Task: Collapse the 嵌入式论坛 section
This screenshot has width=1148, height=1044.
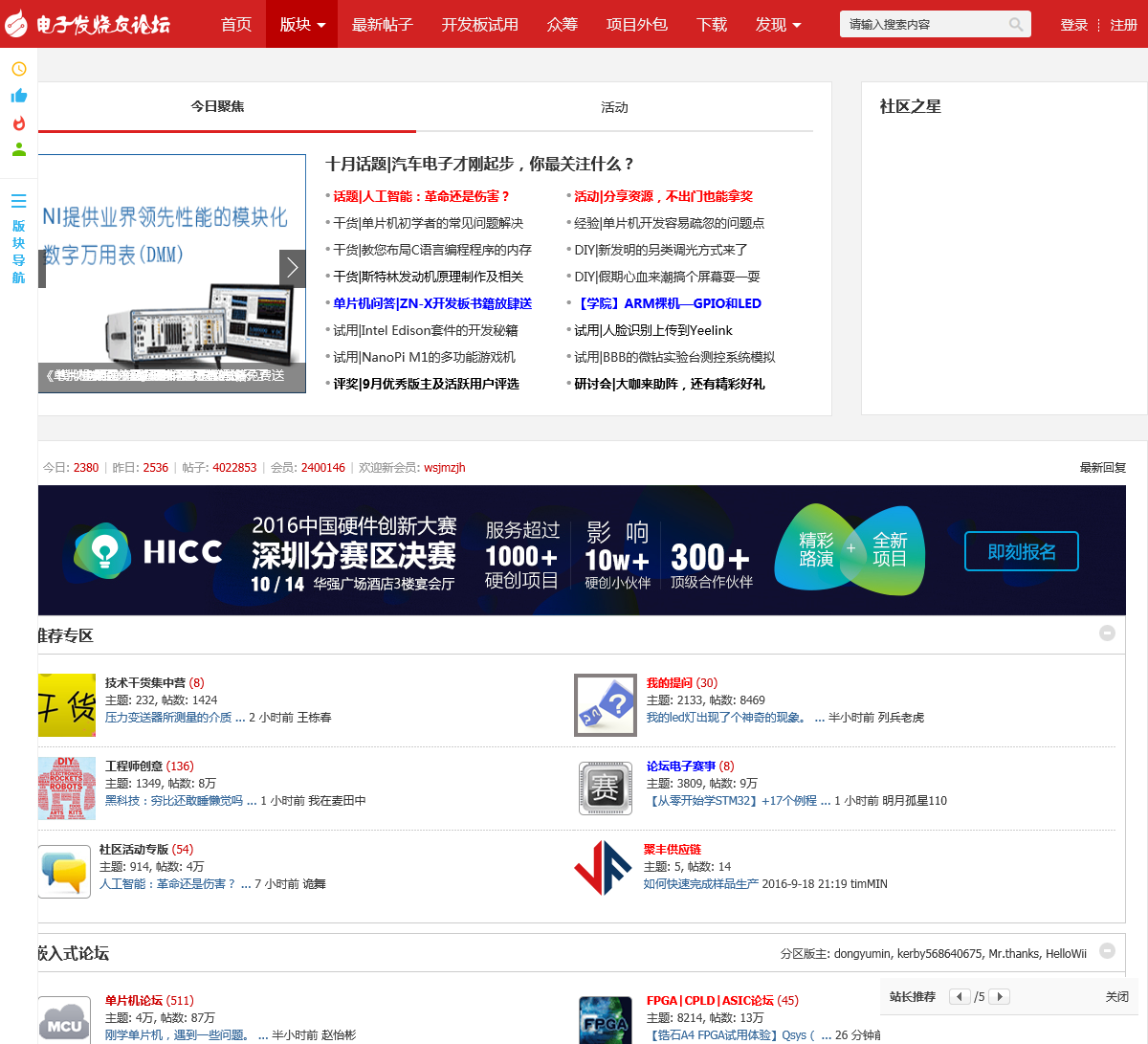Action: [x=1107, y=950]
